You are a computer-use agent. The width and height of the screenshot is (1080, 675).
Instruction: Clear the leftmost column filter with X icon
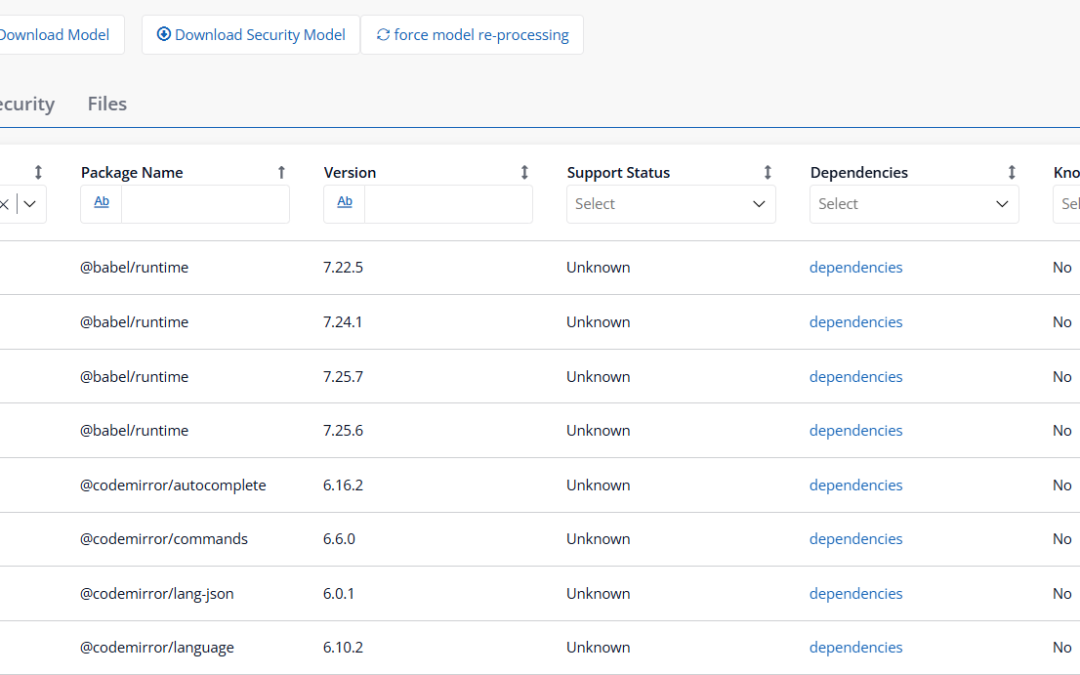point(5,204)
